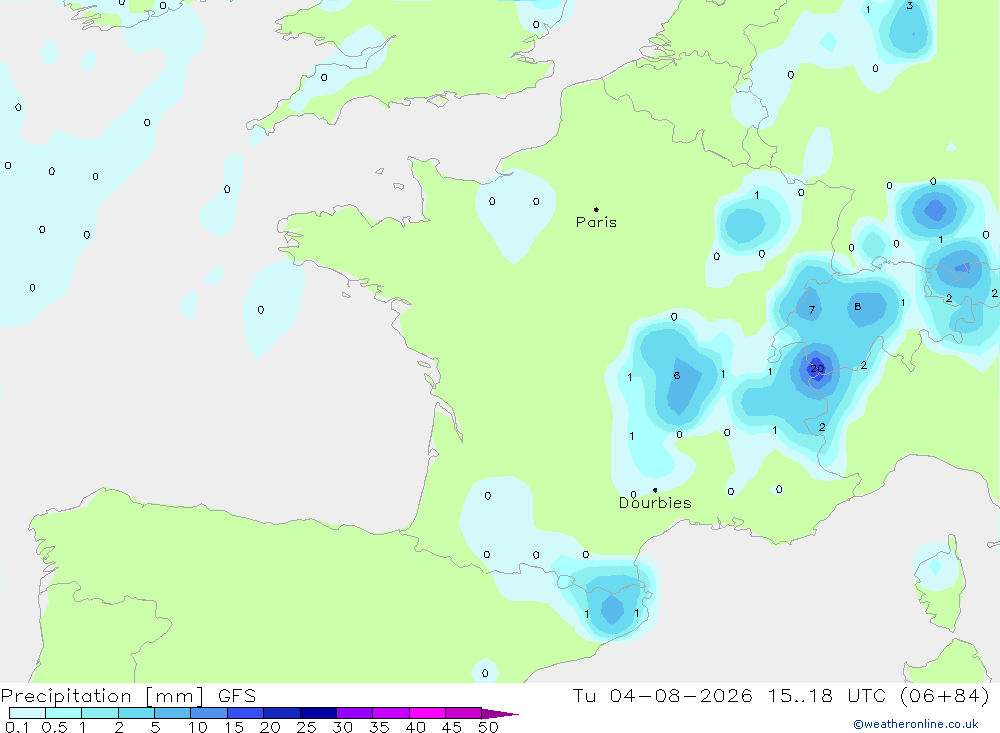The image size is (1000, 733).
Task: Pick the 40–45 mm legend color swatch
Action: click(427, 713)
